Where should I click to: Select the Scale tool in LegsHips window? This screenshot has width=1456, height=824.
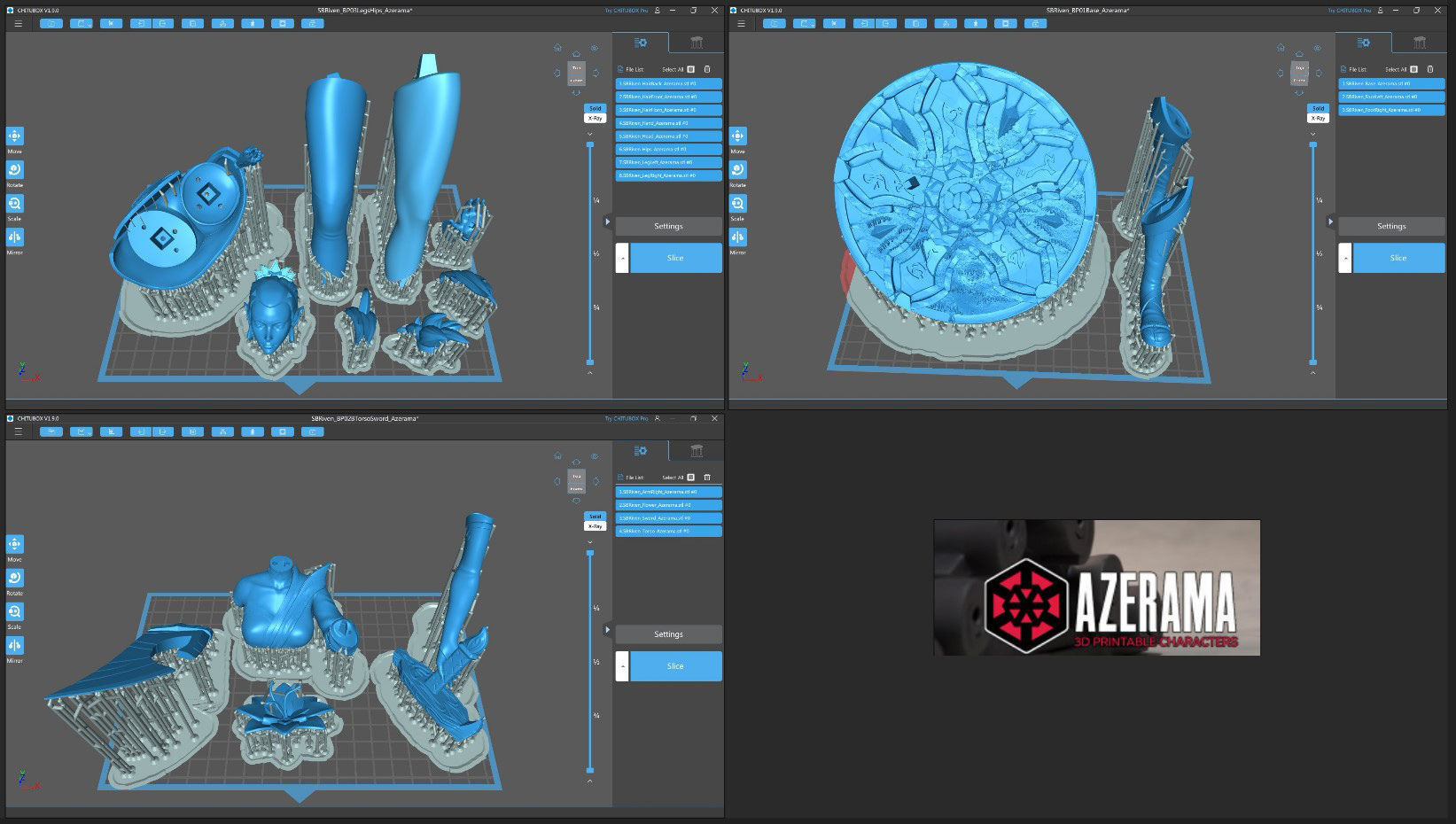point(15,203)
